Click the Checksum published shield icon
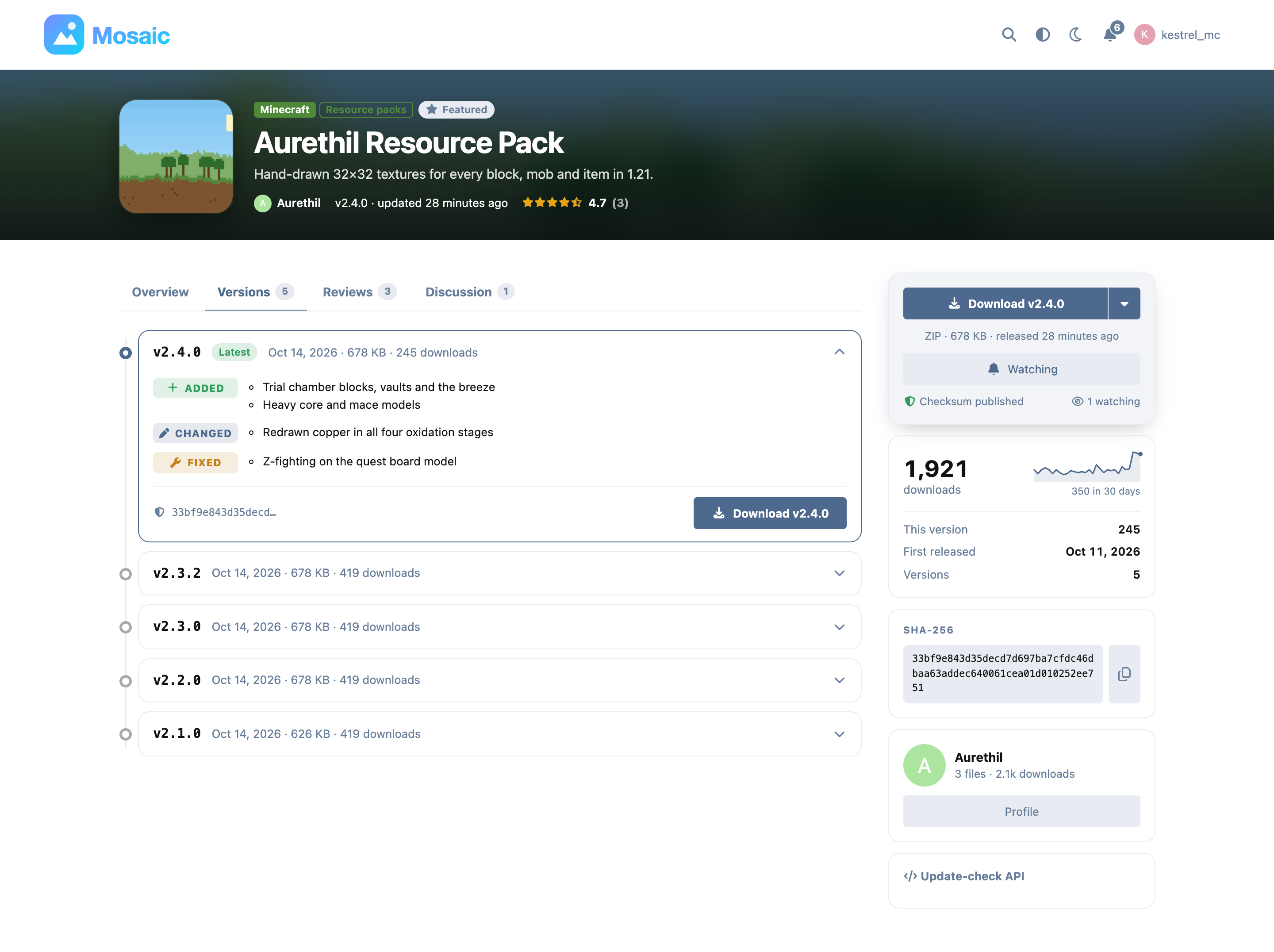The height and width of the screenshot is (952, 1274). point(910,401)
